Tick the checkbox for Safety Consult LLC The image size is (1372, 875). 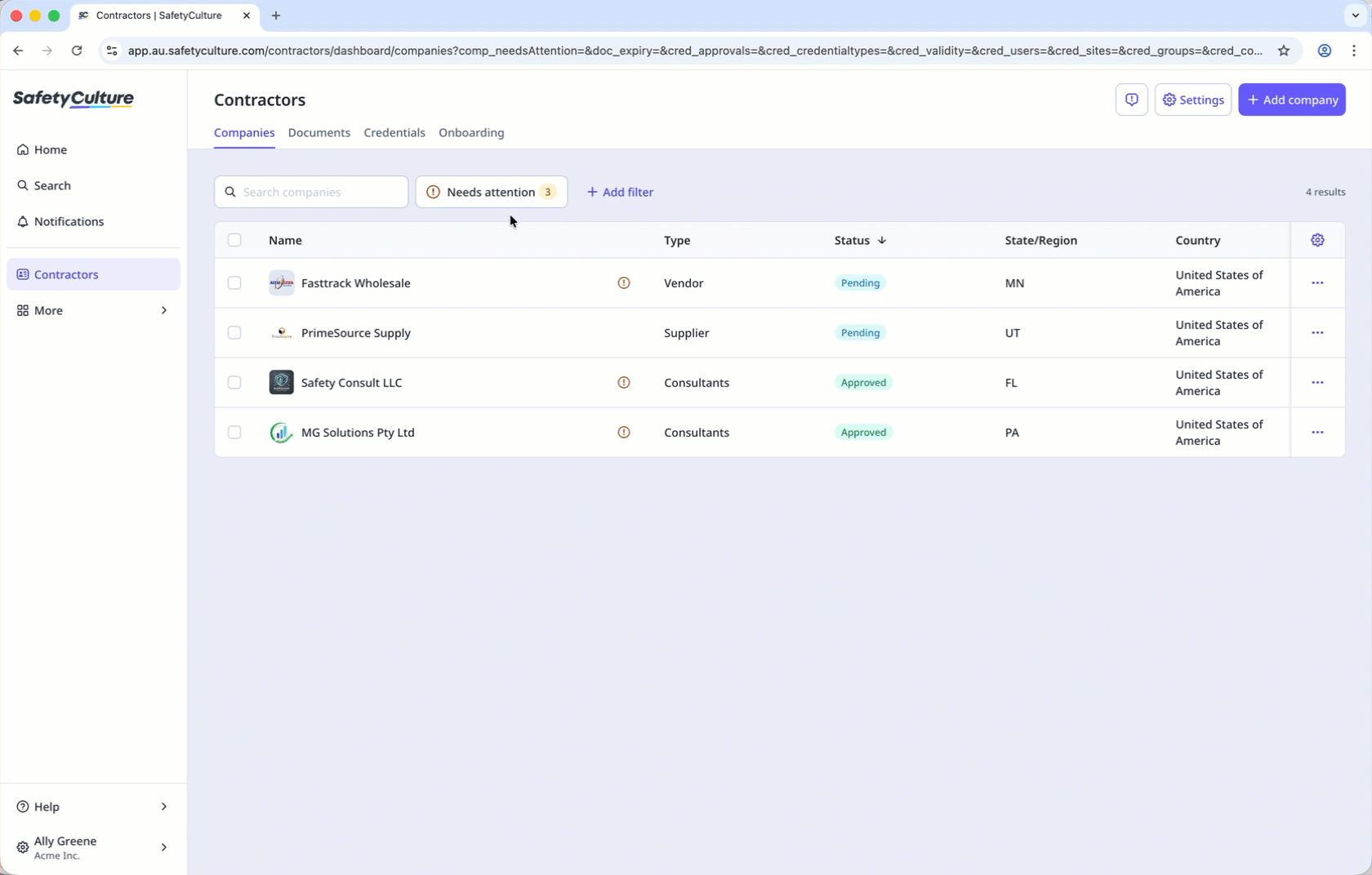click(234, 383)
